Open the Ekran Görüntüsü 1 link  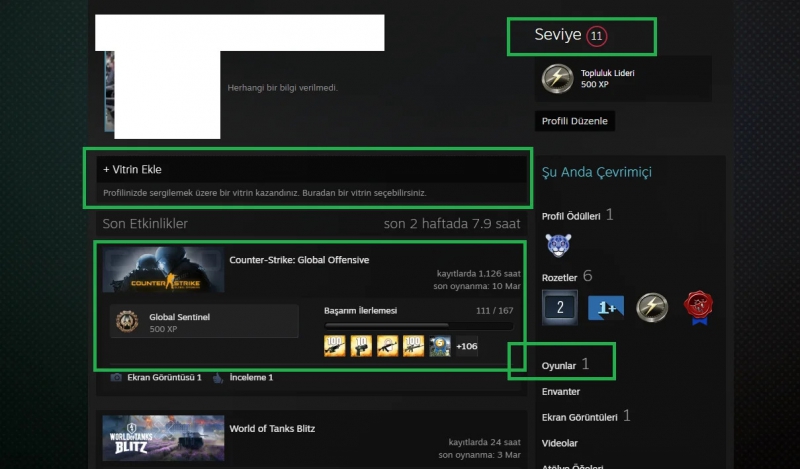click(x=164, y=378)
